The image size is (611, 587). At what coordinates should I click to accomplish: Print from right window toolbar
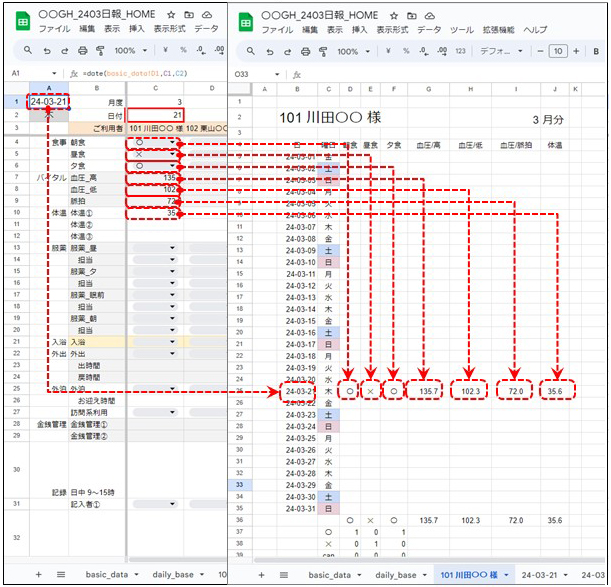(x=305, y=51)
